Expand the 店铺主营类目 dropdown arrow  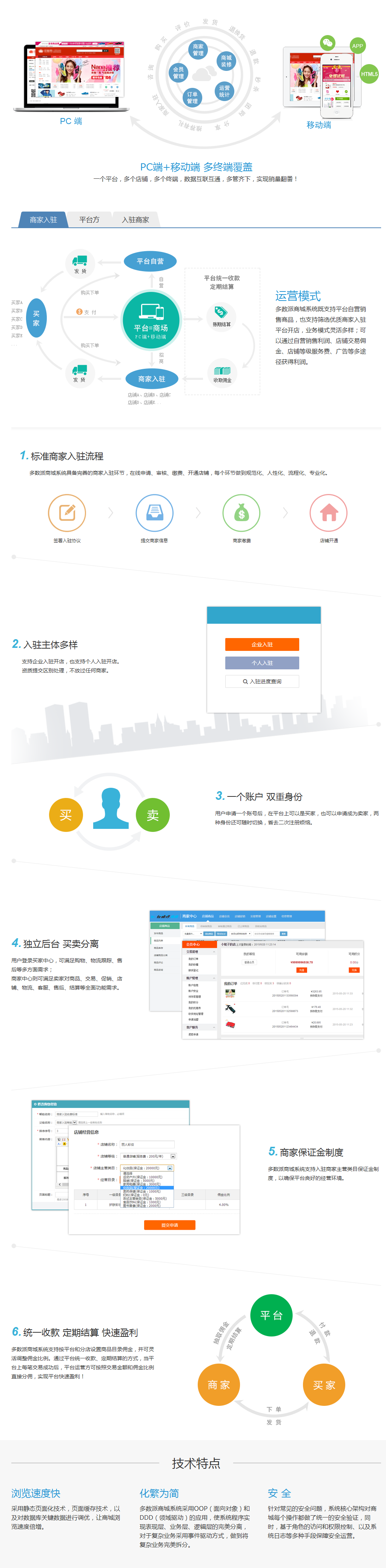(170, 1168)
